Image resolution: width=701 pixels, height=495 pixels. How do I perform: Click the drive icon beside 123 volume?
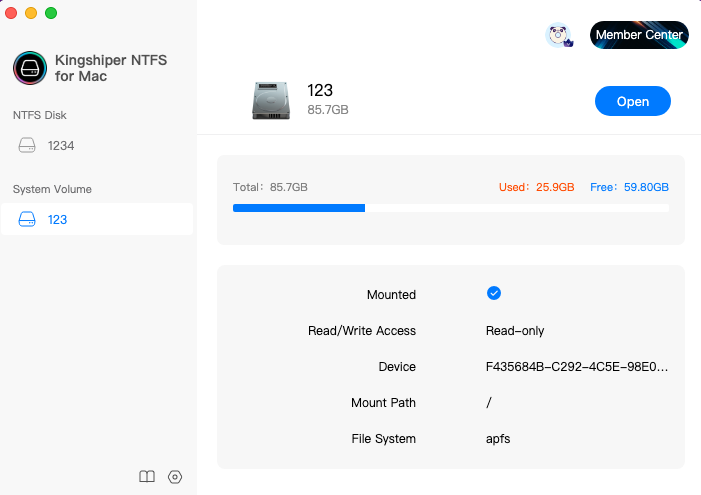[x=27, y=219]
